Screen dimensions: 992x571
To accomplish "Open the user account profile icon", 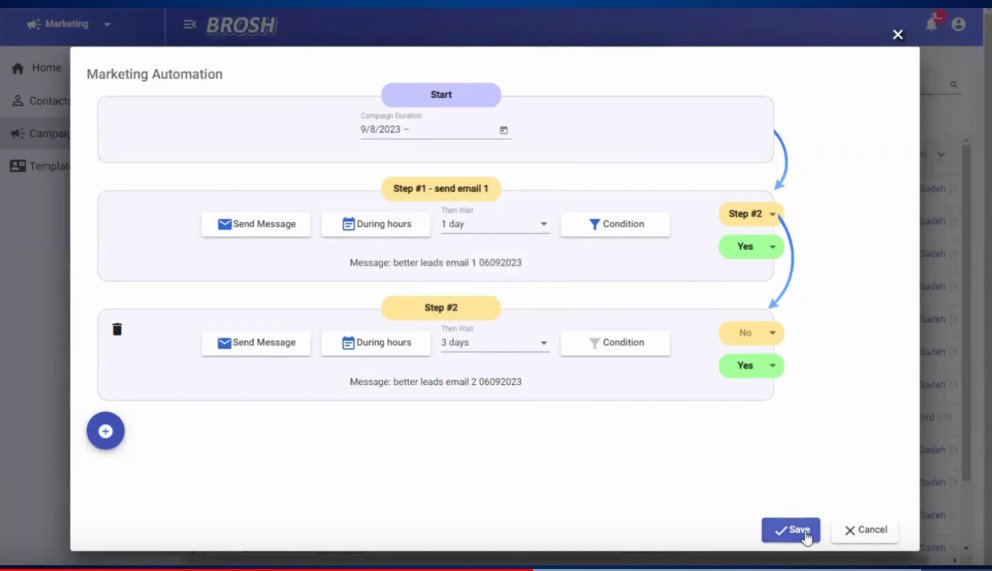I will point(959,24).
